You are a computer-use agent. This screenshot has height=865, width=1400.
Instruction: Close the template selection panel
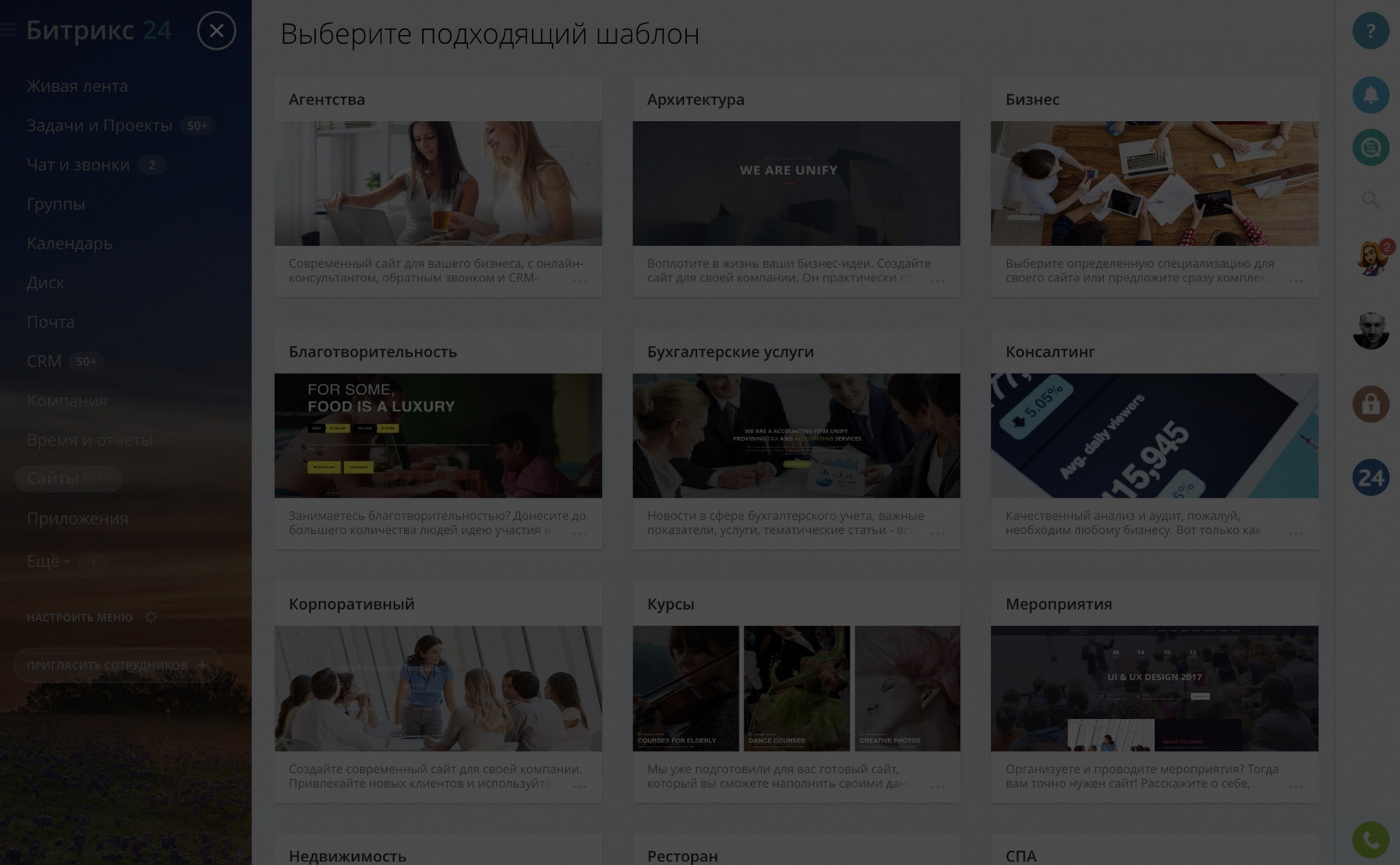coord(217,31)
